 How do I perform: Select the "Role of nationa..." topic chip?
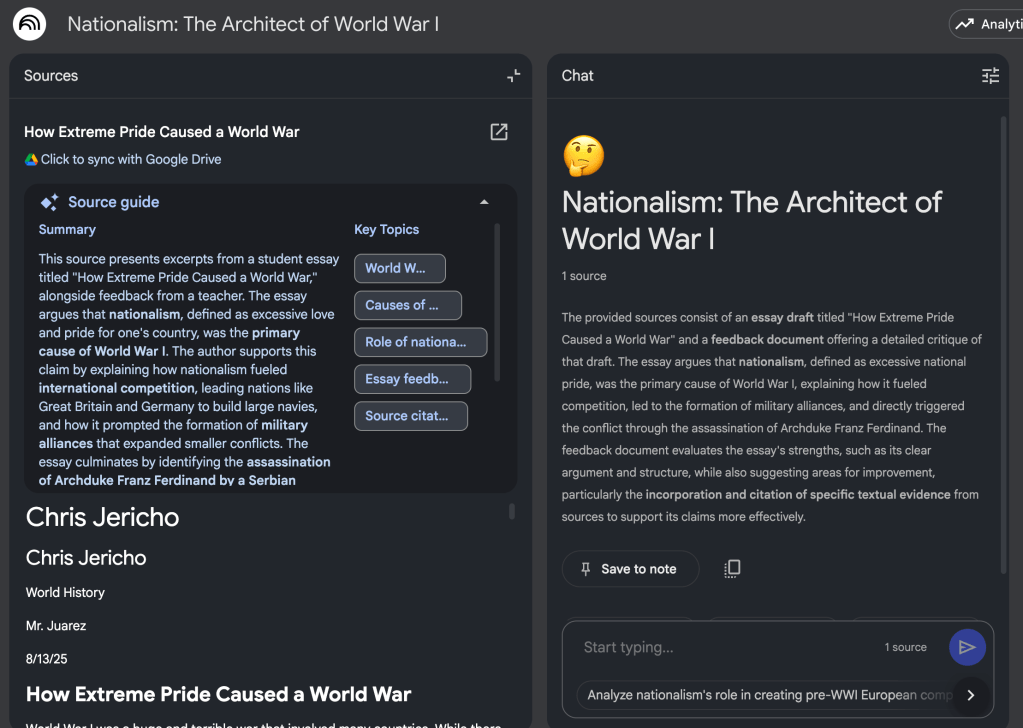(420, 342)
